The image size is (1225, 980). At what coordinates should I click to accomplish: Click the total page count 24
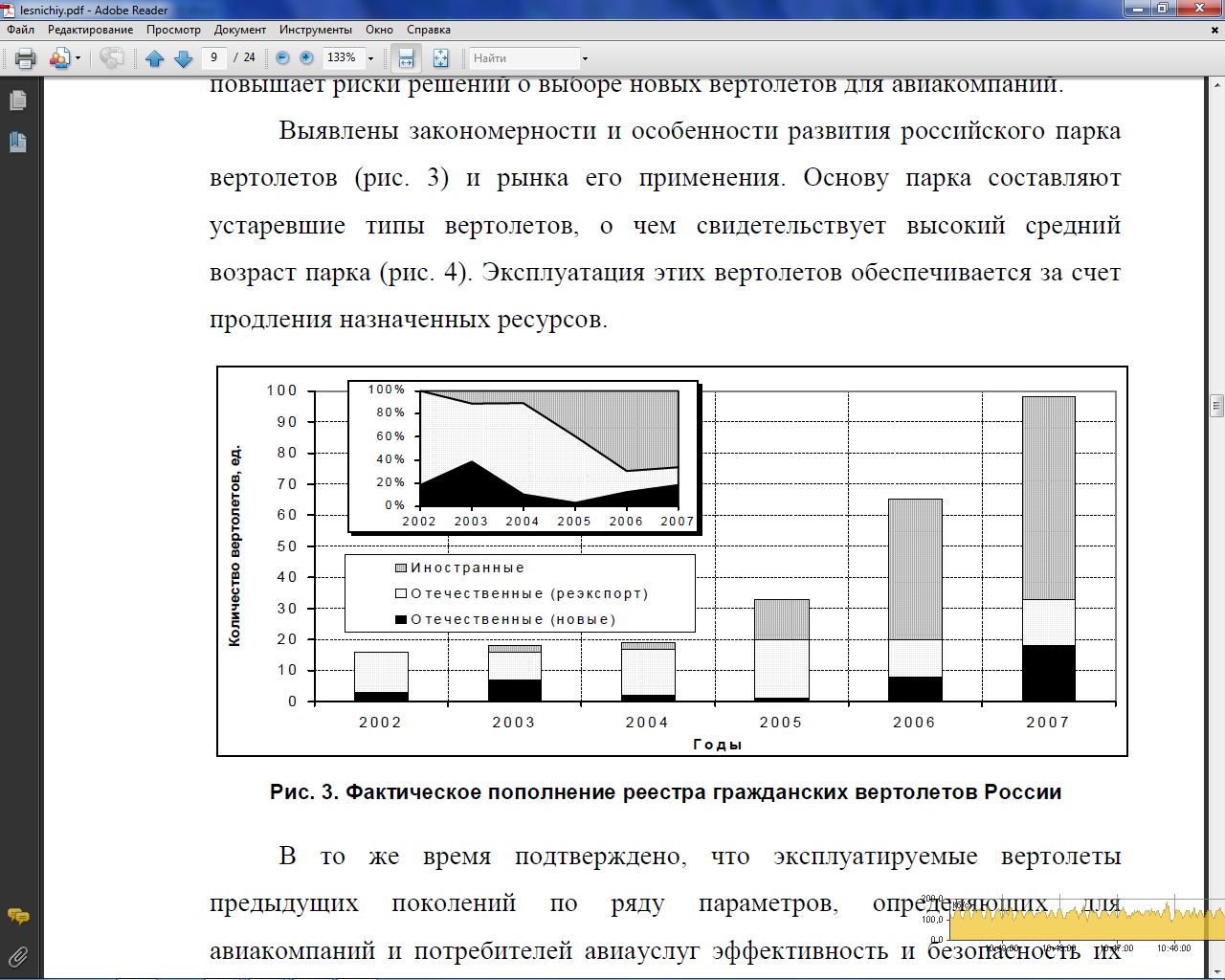(x=249, y=57)
